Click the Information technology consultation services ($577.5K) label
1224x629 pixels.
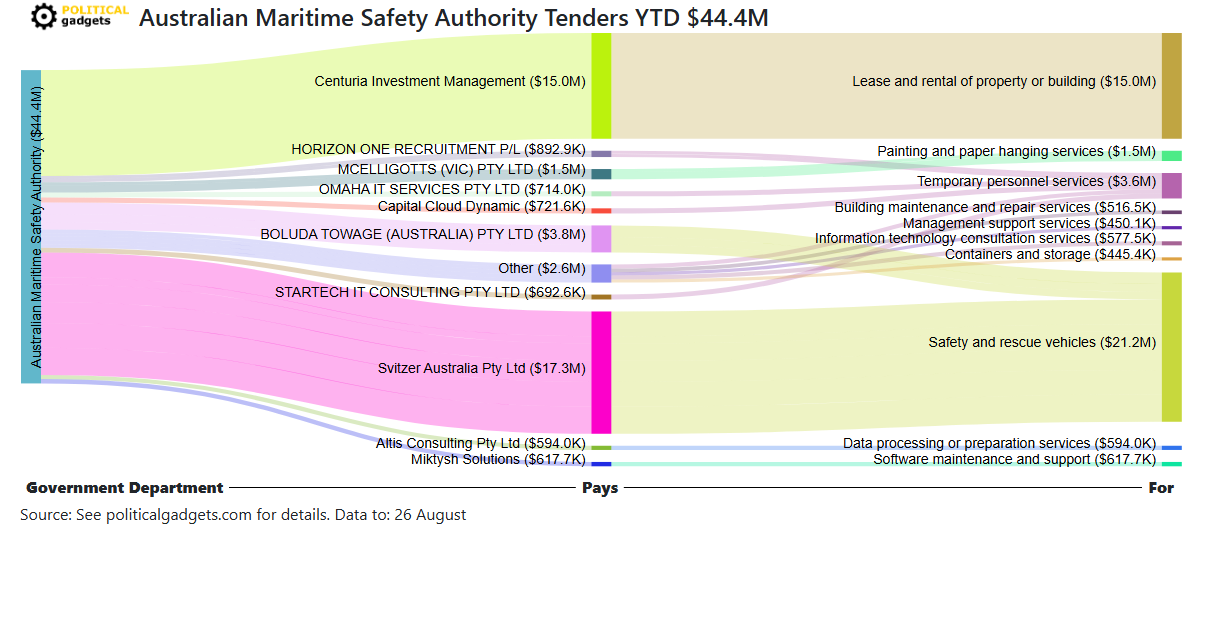(x=986, y=238)
